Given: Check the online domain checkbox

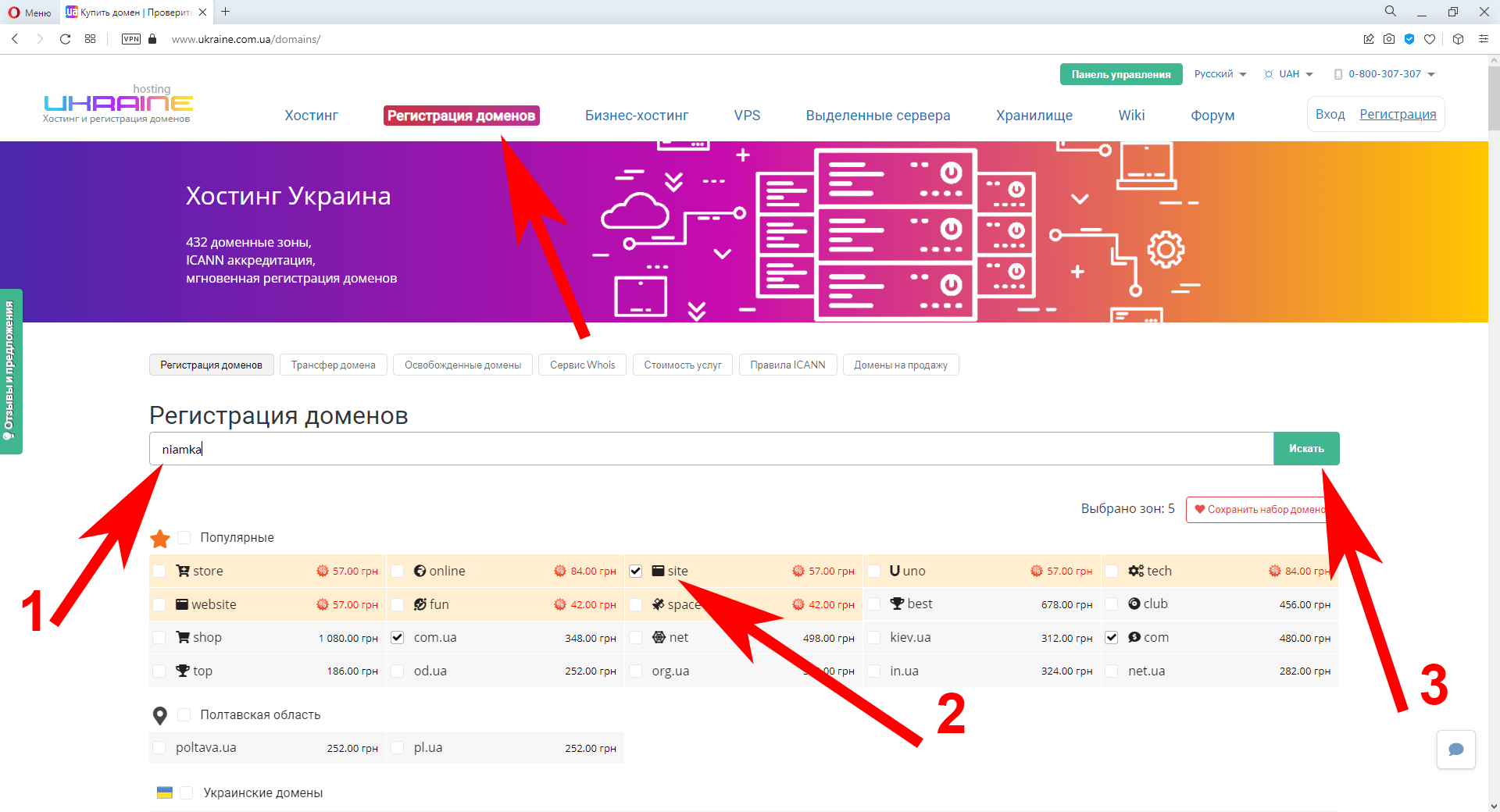Looking at the screenshot, I should 398,571.
